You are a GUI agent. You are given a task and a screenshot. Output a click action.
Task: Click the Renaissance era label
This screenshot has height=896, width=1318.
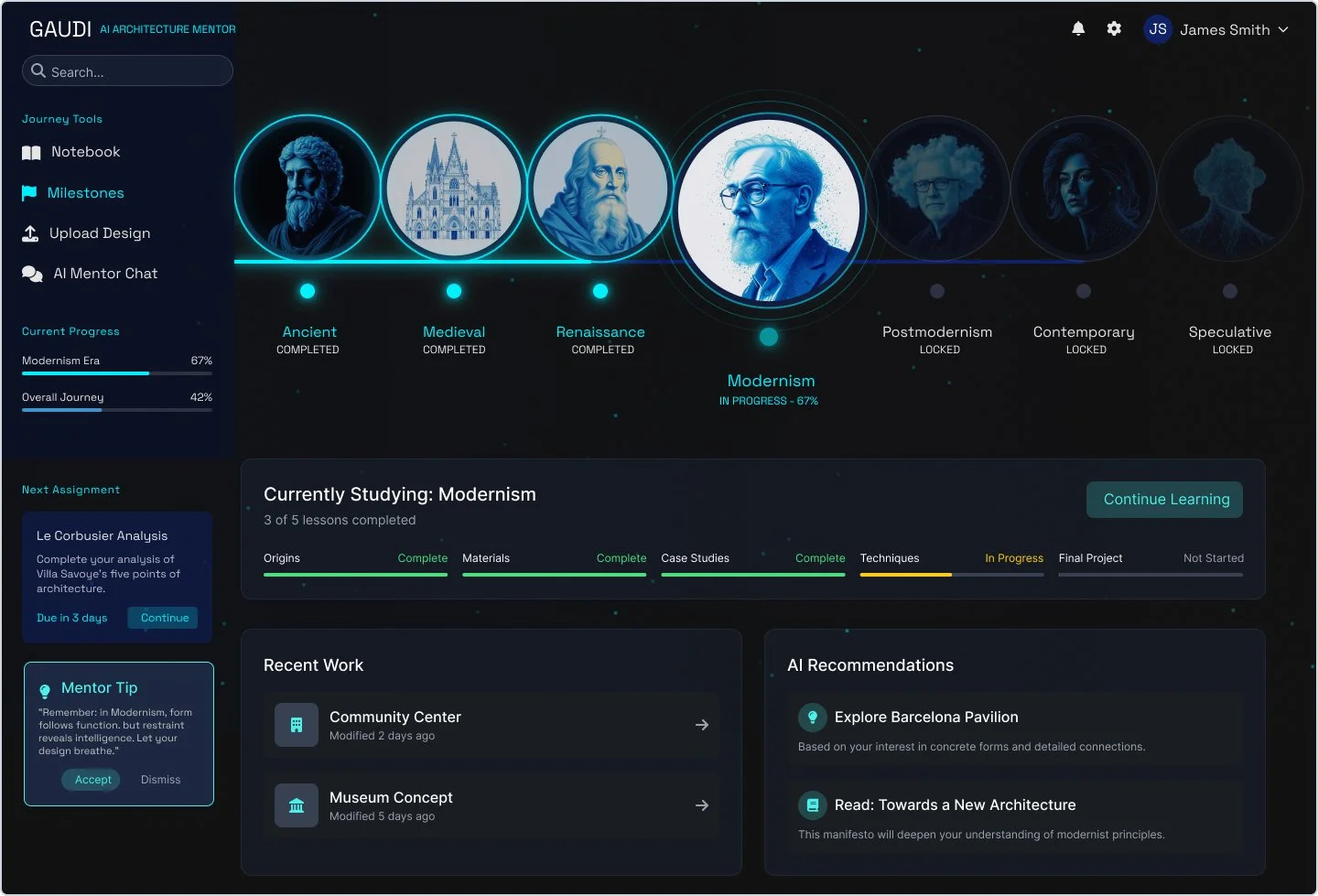[600, 332]
